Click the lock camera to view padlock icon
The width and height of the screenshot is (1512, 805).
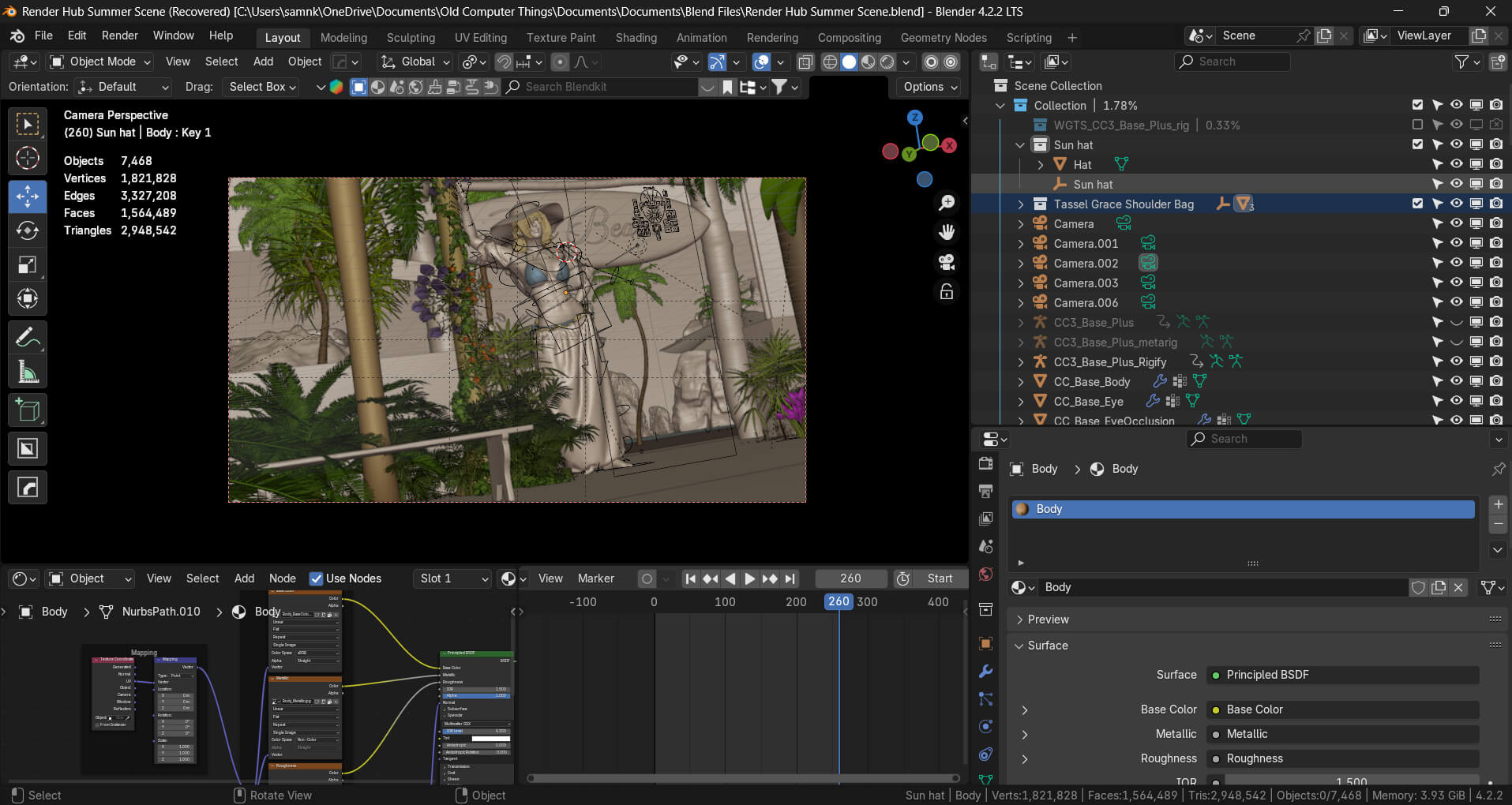click(x=947, y=291)
